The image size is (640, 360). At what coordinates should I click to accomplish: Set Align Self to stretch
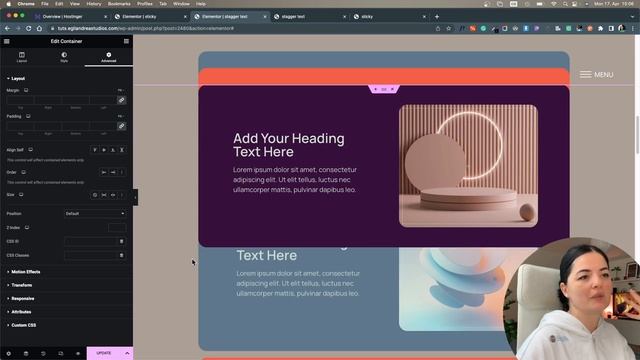pos(122,150)
